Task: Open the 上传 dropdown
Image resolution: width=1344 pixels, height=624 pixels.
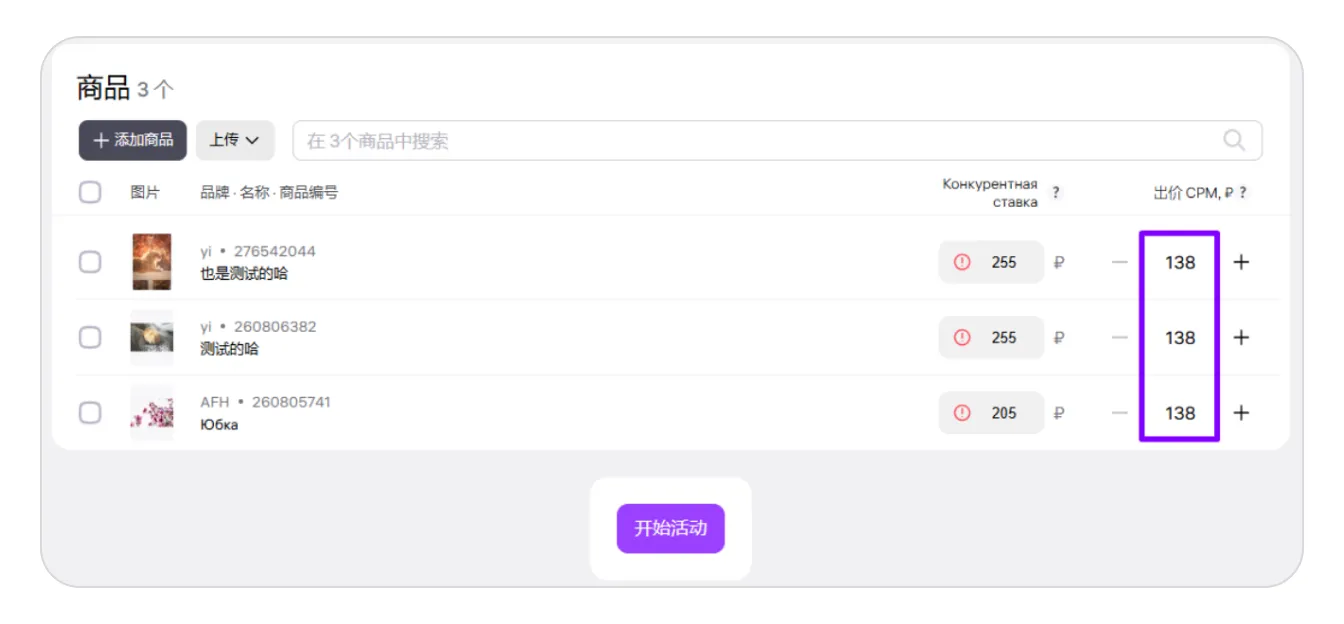Action: (235, 140)
